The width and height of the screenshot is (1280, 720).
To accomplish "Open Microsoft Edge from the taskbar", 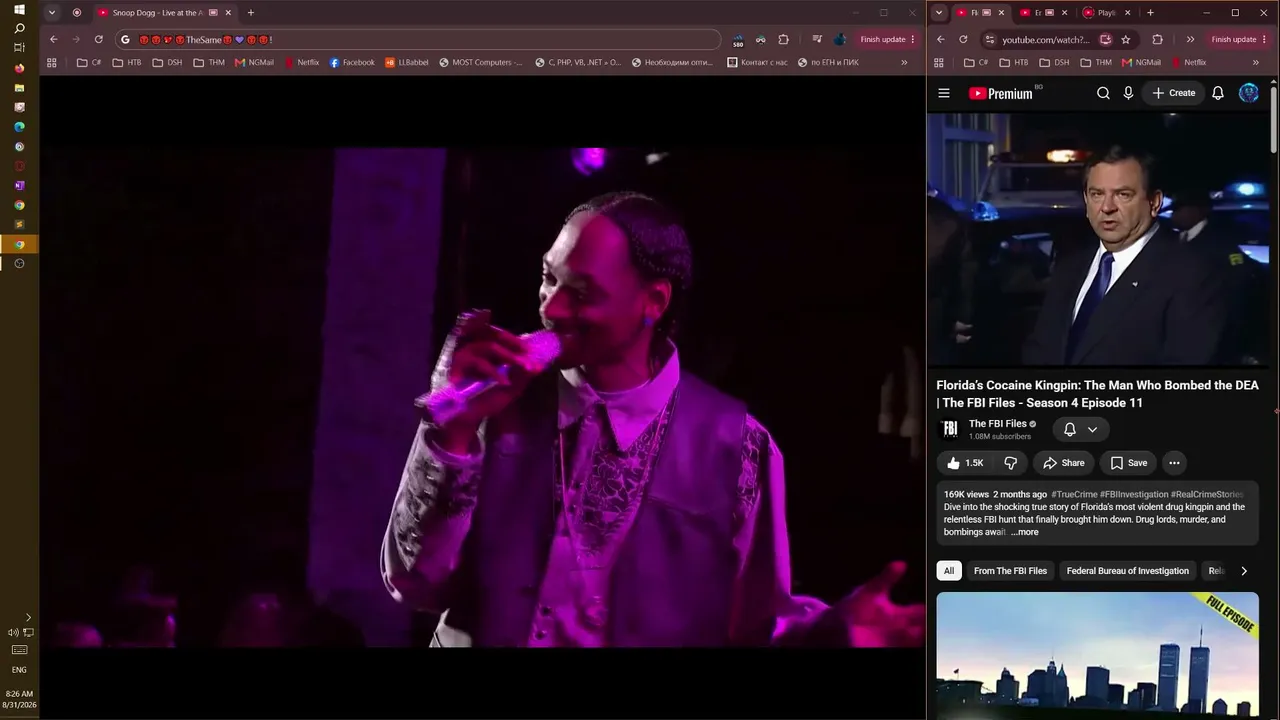I will [x=19, y=127].
